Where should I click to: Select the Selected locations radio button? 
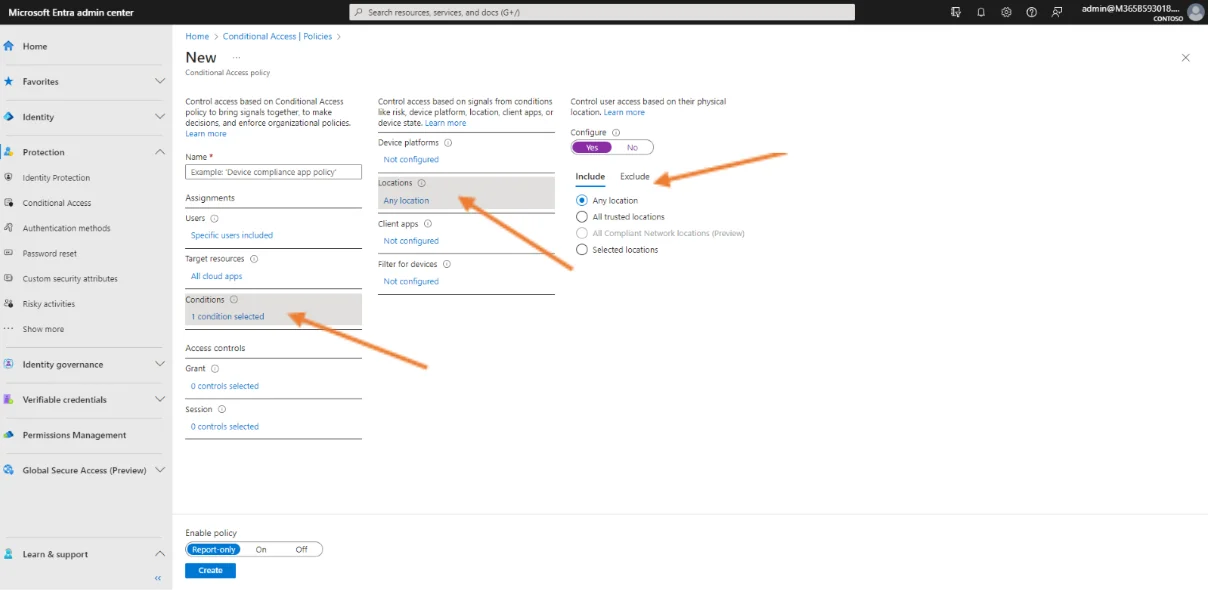click(x=582, y=250)
